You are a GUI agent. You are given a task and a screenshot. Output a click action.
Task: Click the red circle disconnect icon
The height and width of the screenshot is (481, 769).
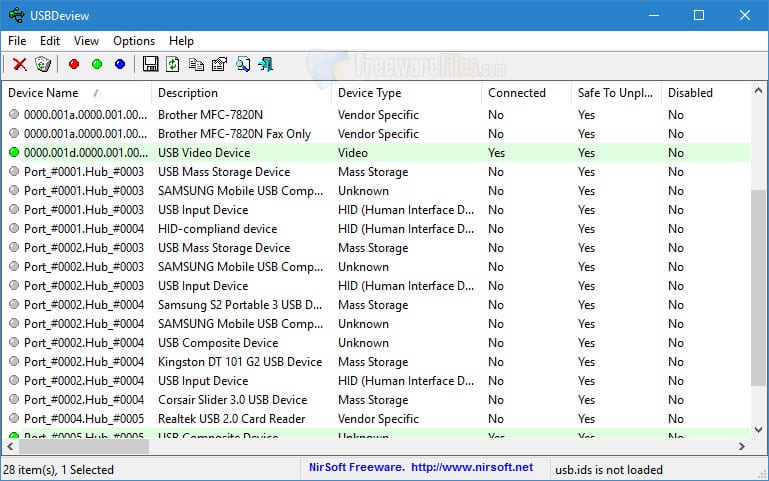coord(74,64)
